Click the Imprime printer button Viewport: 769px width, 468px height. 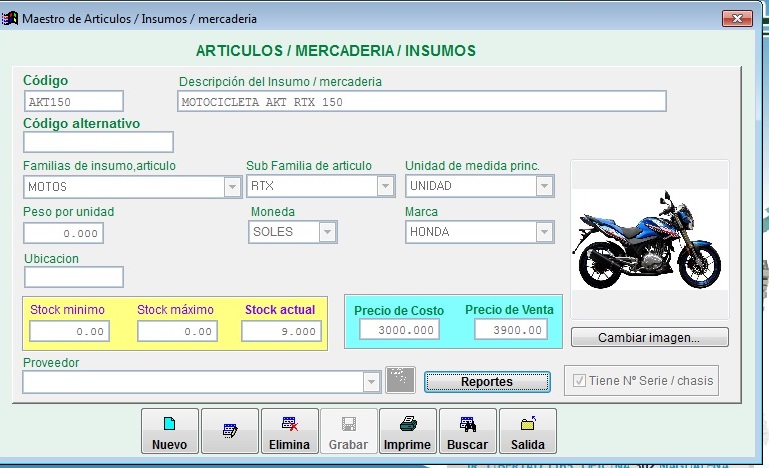pos(408,432)
